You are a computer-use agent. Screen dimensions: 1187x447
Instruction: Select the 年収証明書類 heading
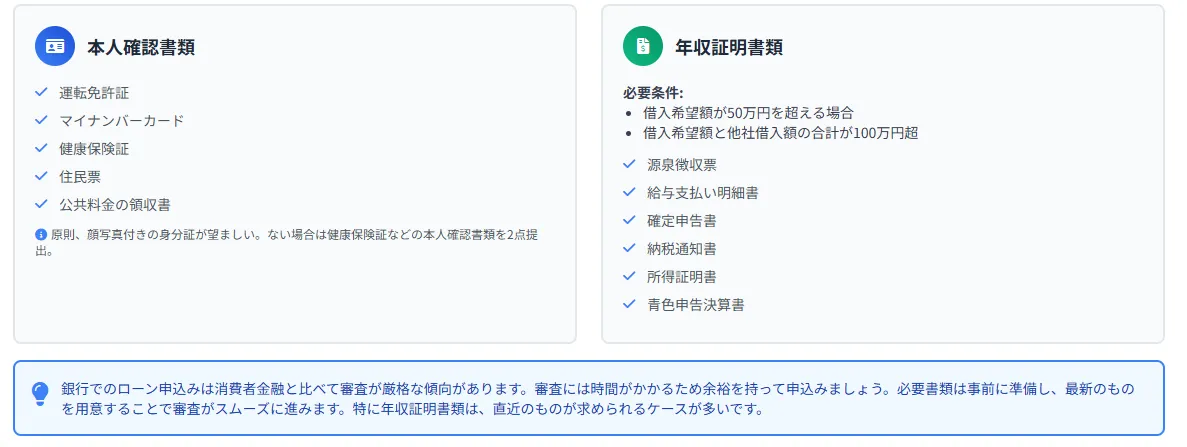[x=729, y=47]
